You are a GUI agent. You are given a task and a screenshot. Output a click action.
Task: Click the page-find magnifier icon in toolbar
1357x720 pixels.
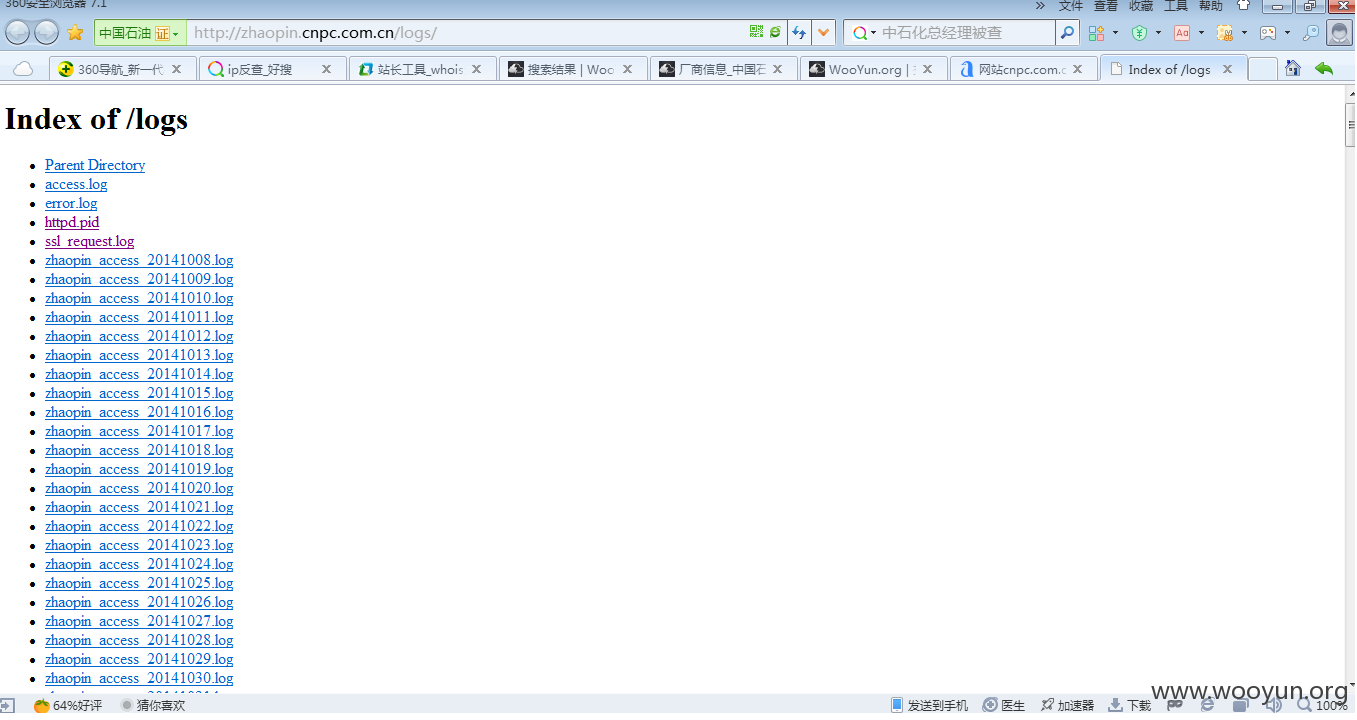(1310, 33)
